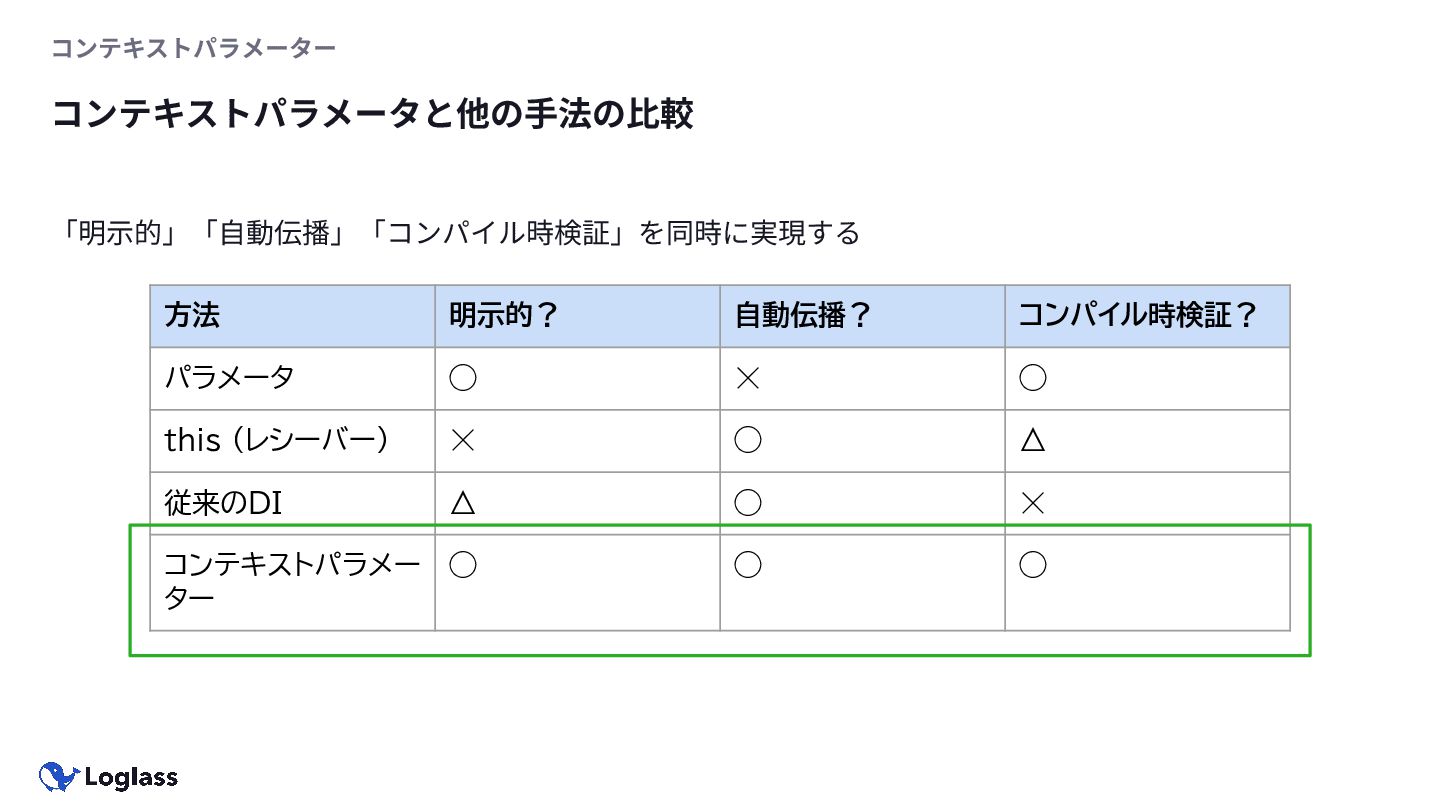Select the cross in パラメータ row under 自動伝播
Screen dimensions: 1440x810
click(747, 378)
